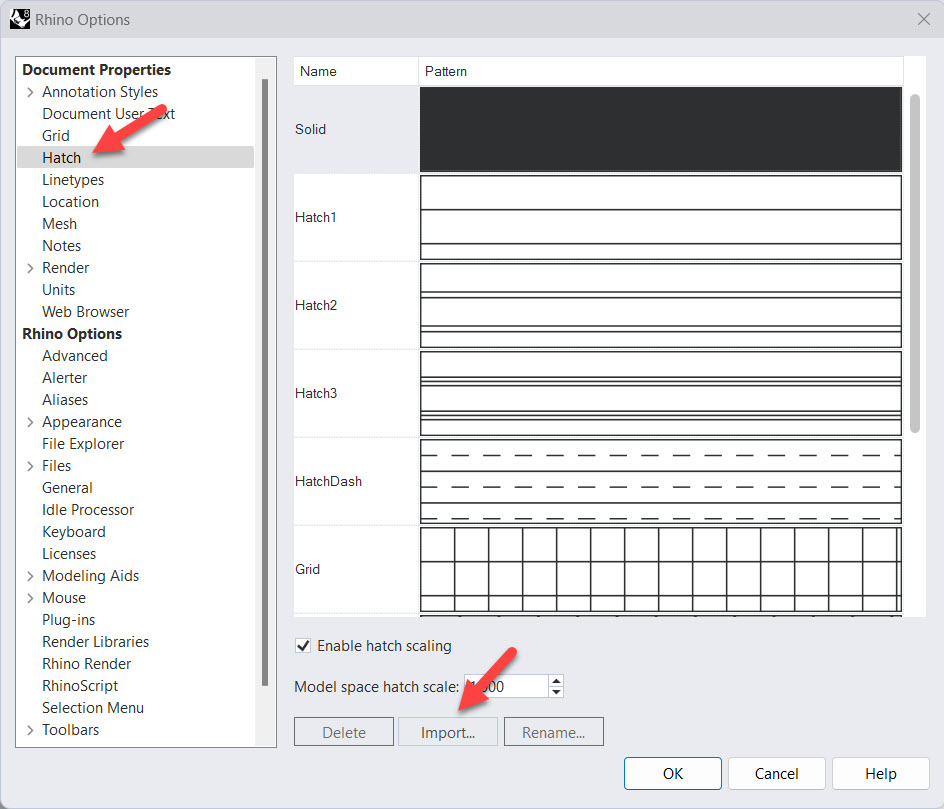
Task: Select the Hatch2 pattern preview
Action: coord(660,305)
